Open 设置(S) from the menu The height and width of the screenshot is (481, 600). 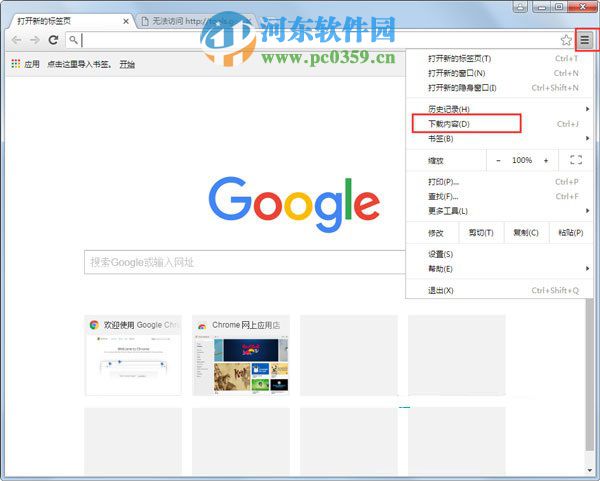[499, 254]
